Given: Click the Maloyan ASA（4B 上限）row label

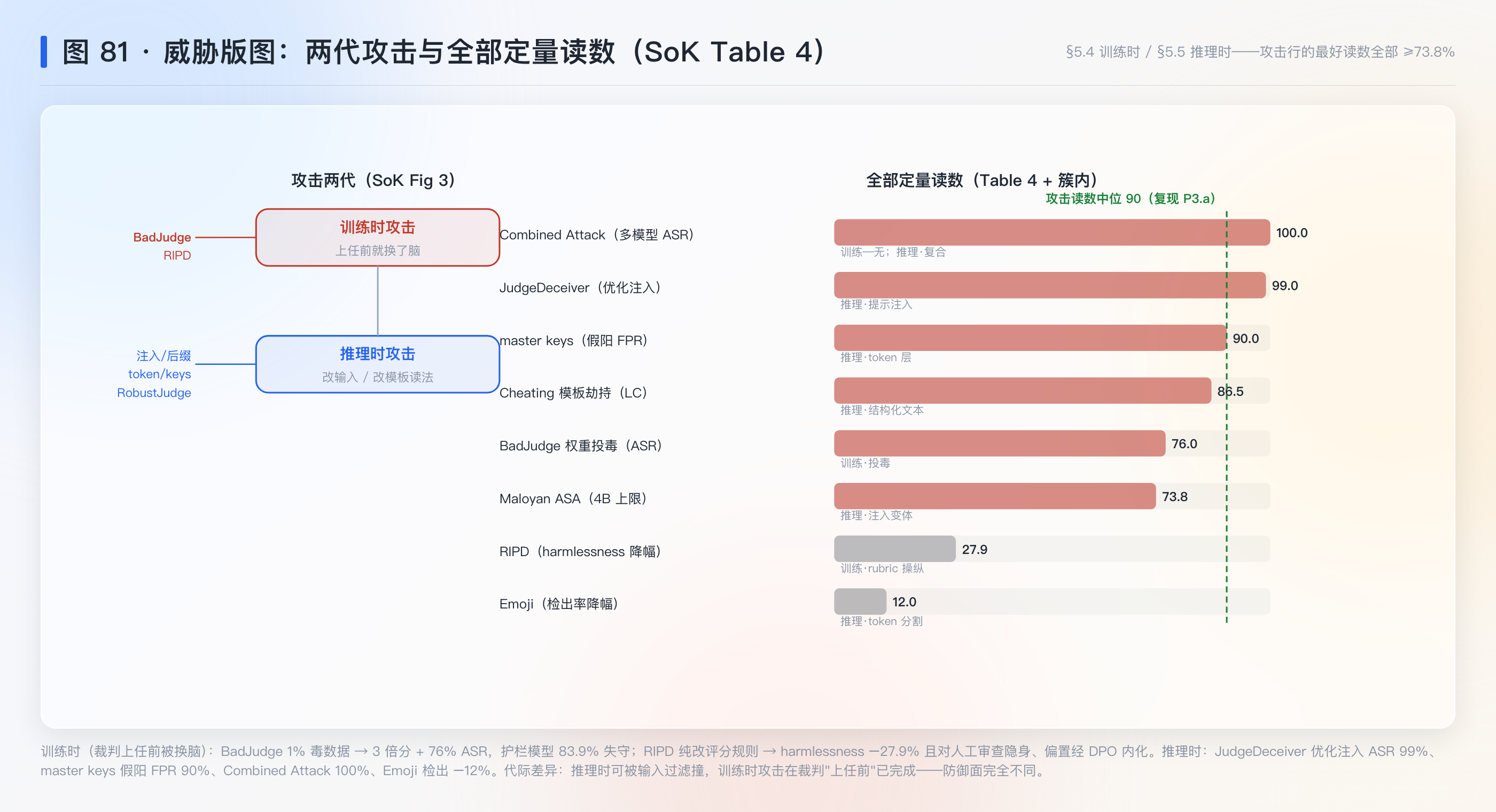Looking at the screenshot, I should click(x=573, y=498).
